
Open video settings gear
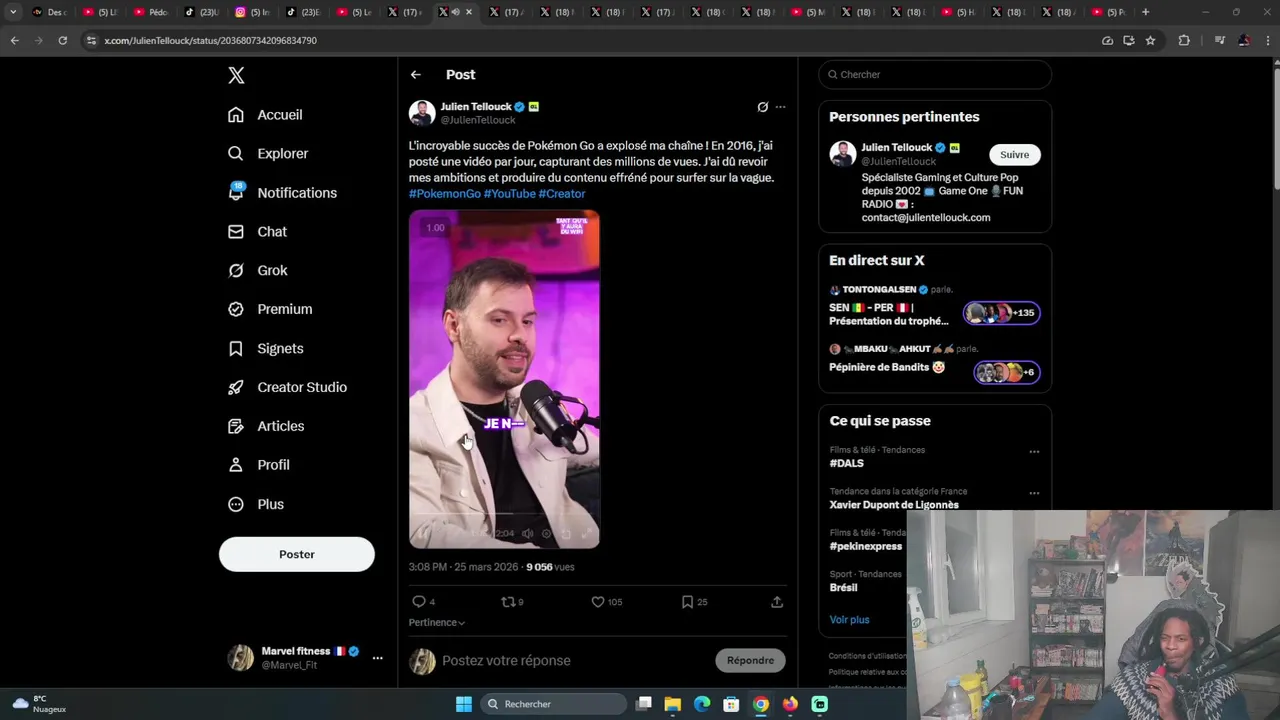[x=546, y=534]
